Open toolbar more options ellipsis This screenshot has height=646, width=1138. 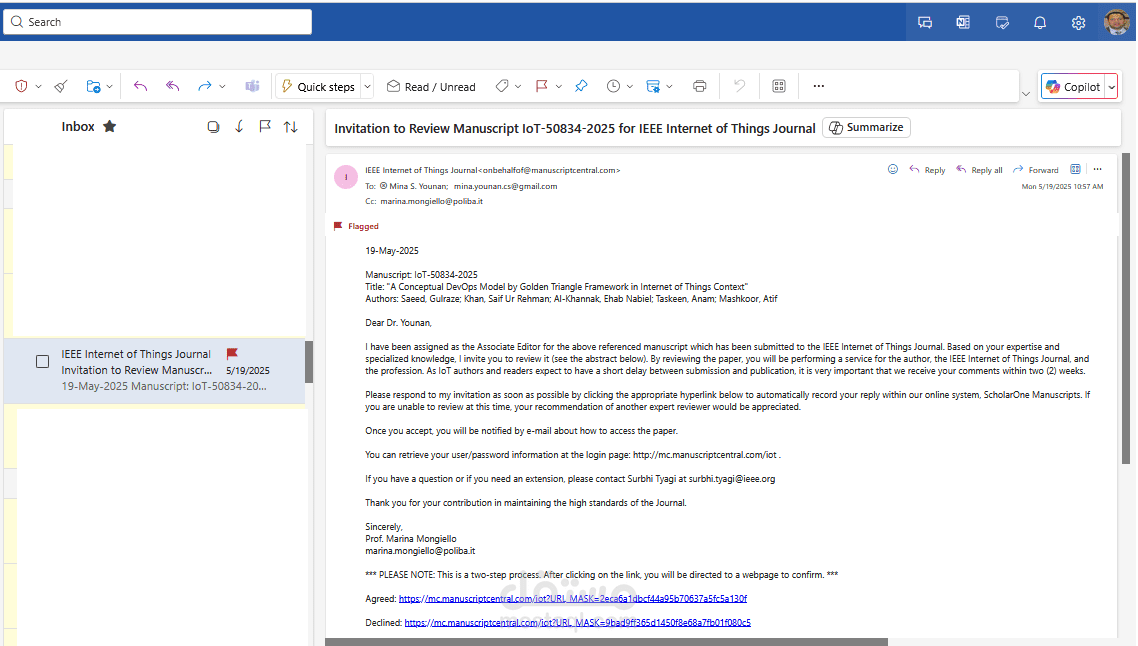(x=819, y=86)
